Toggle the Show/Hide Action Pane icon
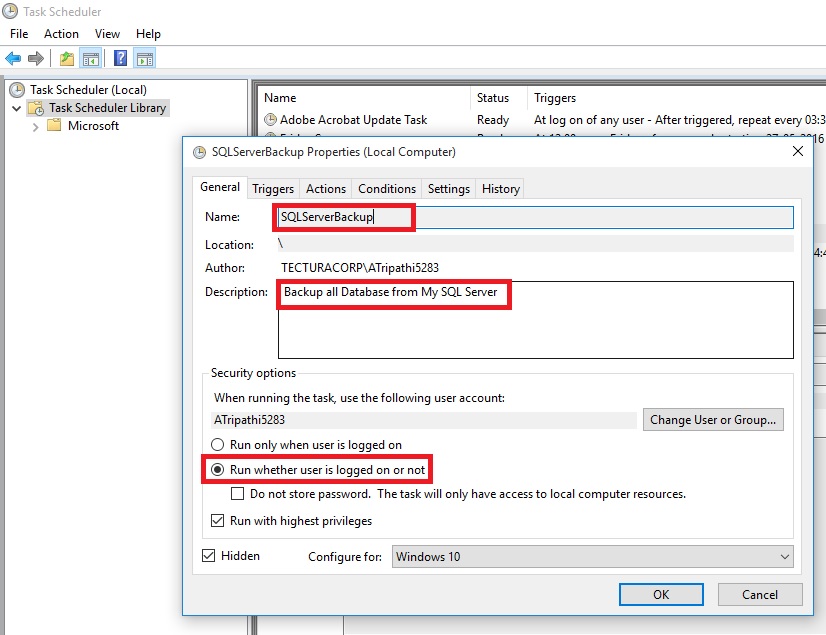826x635 pixels. (x=144, y=58)
